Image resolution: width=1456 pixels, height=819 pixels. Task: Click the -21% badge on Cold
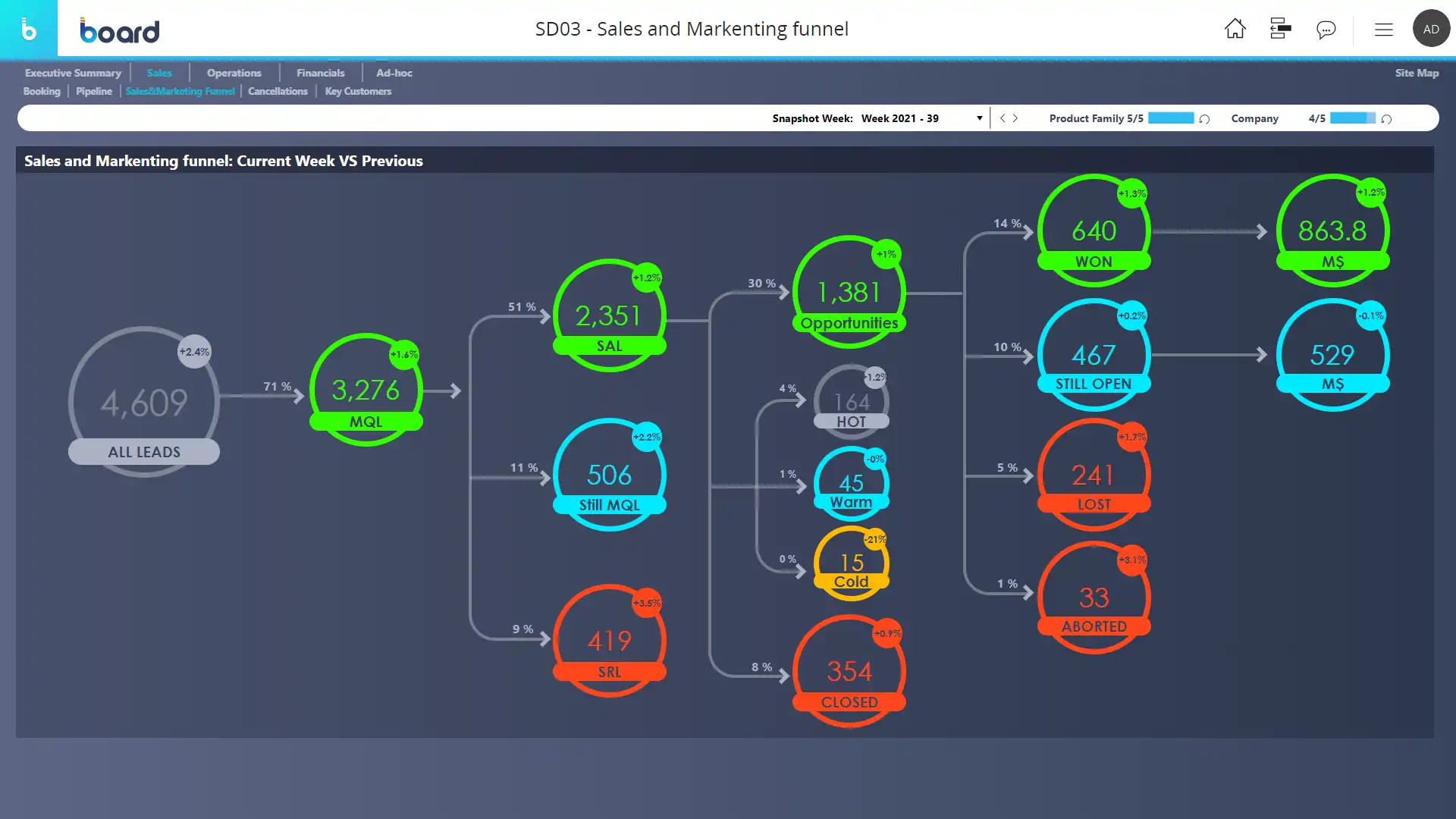876,539
